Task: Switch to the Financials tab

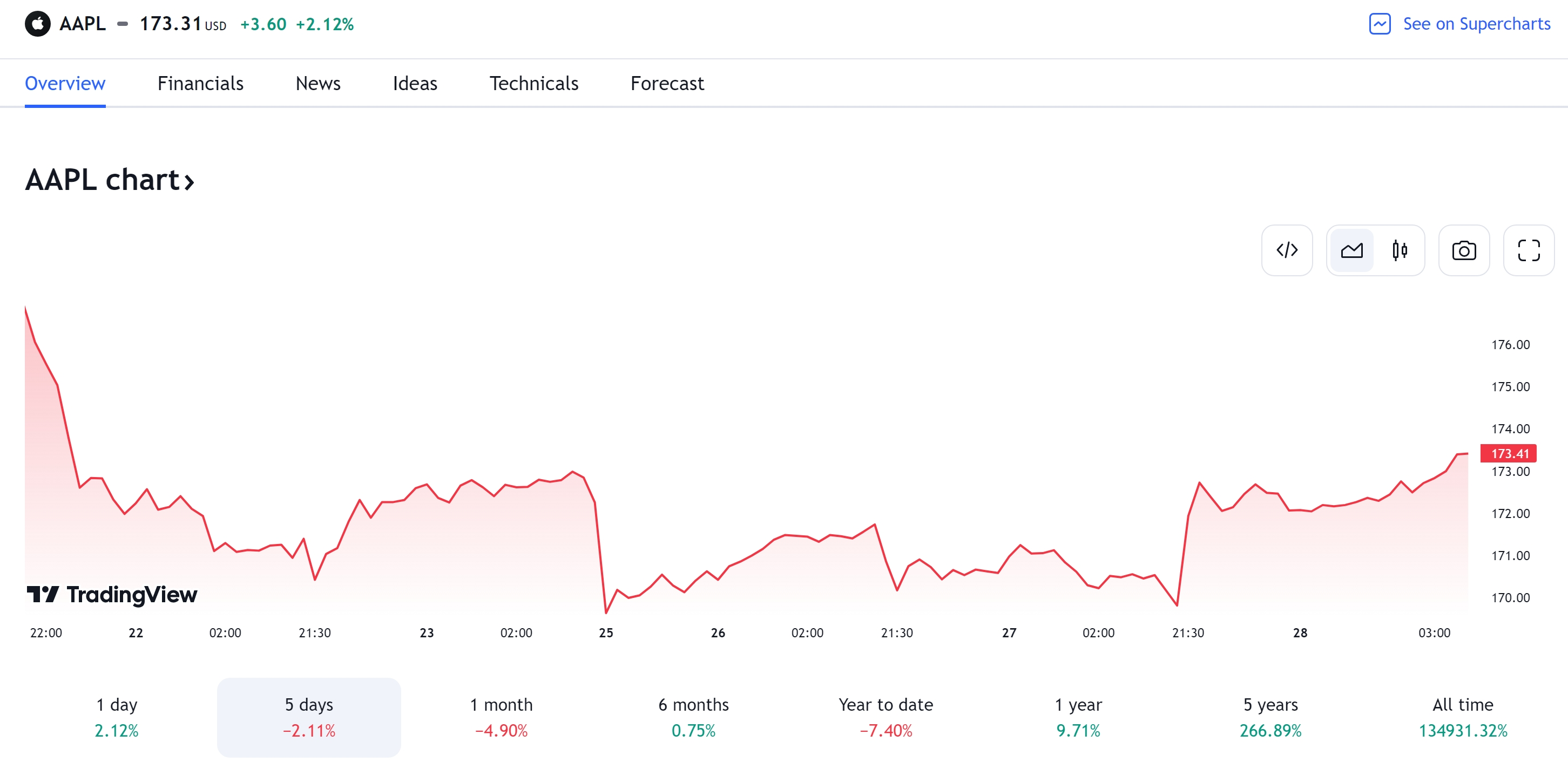Action: pos(200,83)
